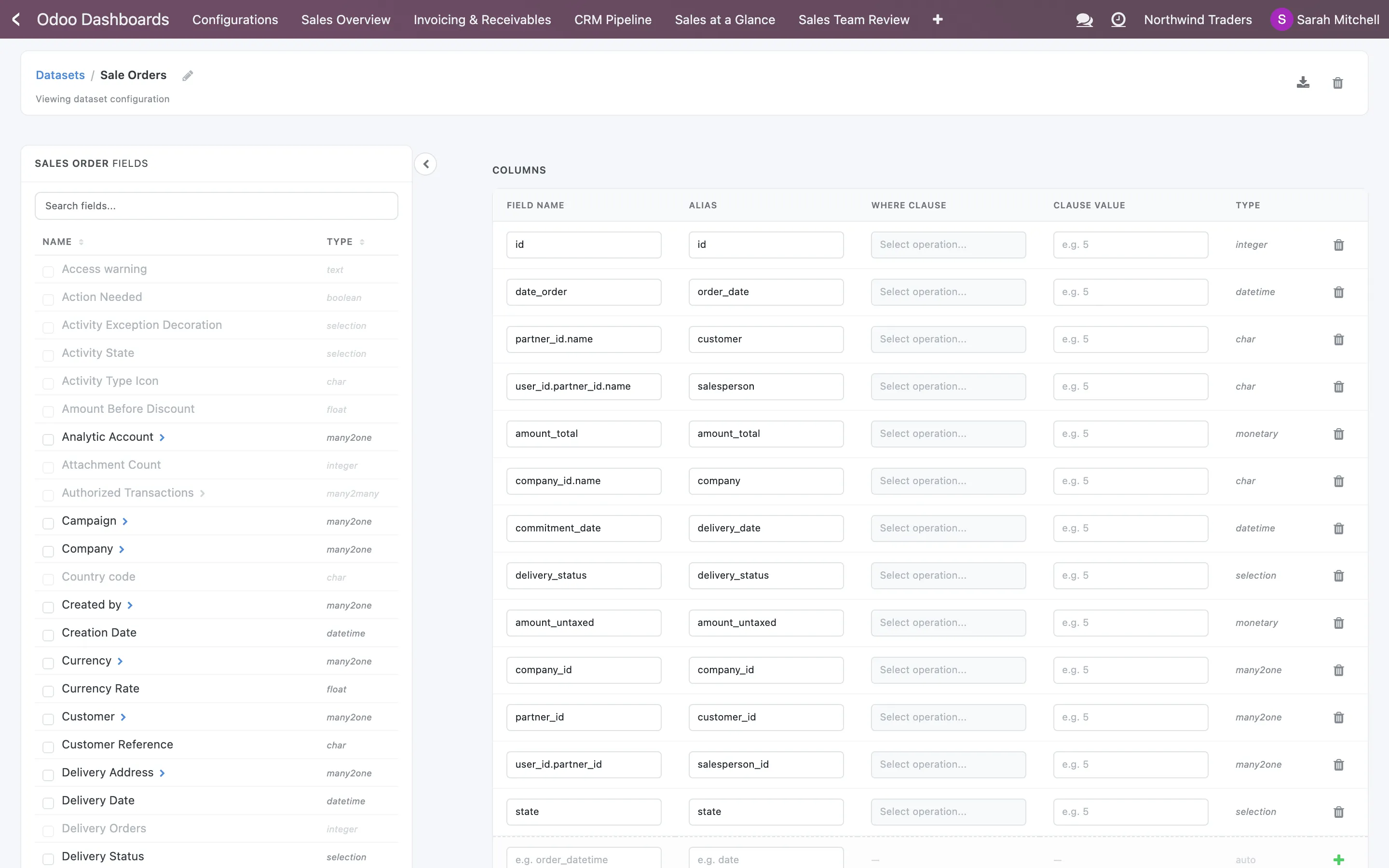The image size is (1389, 868).
Task: Edit dataset name with pencil icon
Action: (188, 76)
